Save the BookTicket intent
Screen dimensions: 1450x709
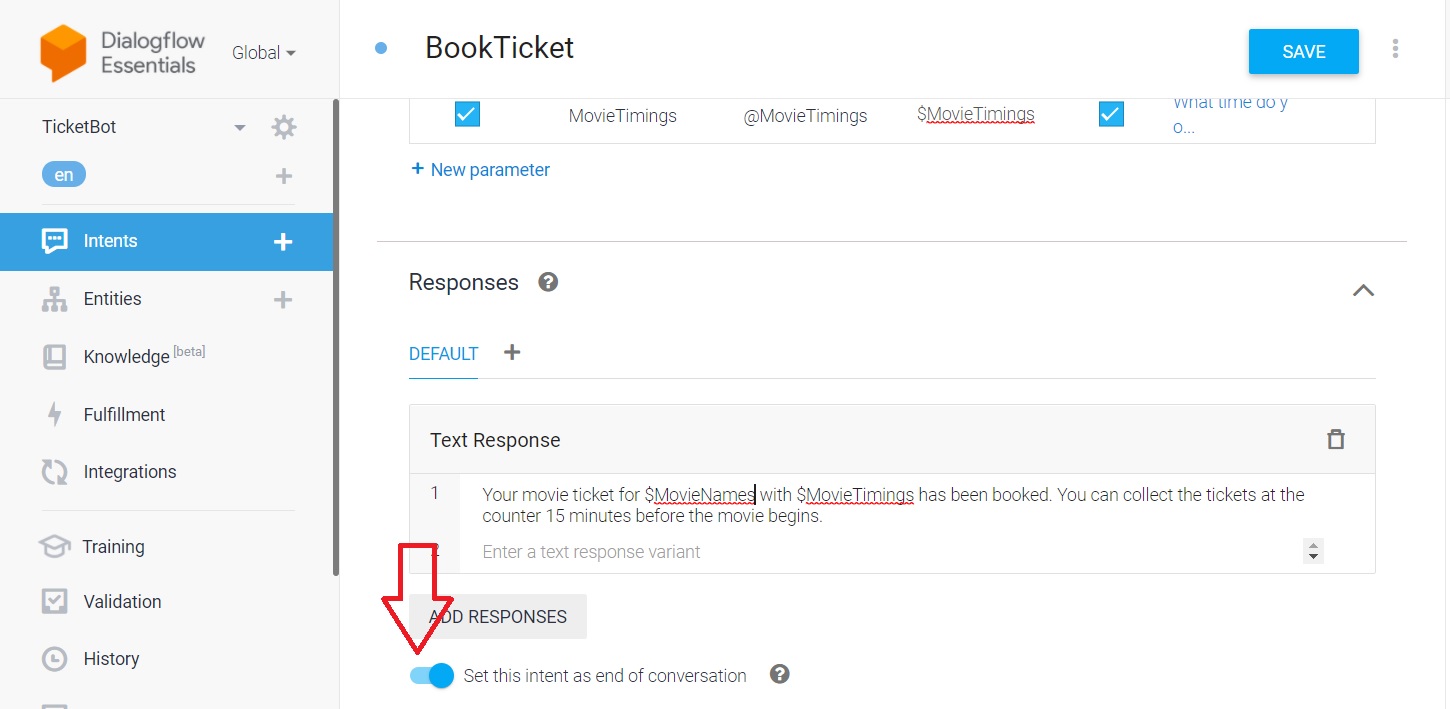(1303, 50)
